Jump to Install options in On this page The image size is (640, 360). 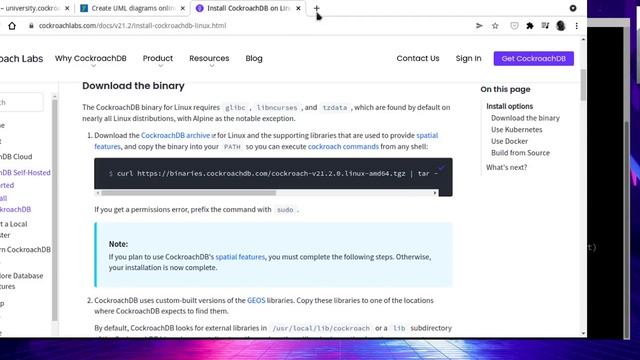(x=509, y=106)
